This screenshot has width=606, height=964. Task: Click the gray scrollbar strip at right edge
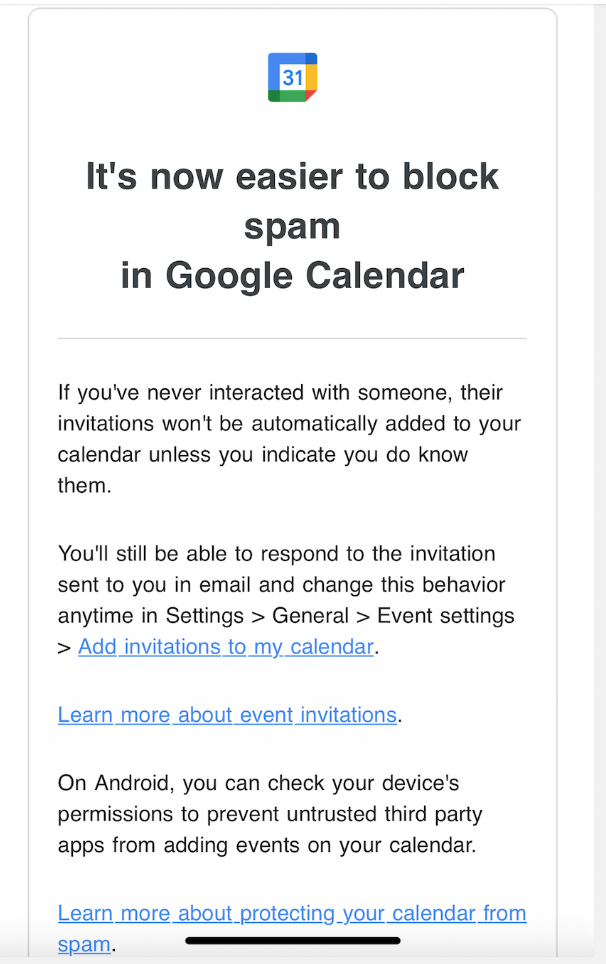(599, 480)
